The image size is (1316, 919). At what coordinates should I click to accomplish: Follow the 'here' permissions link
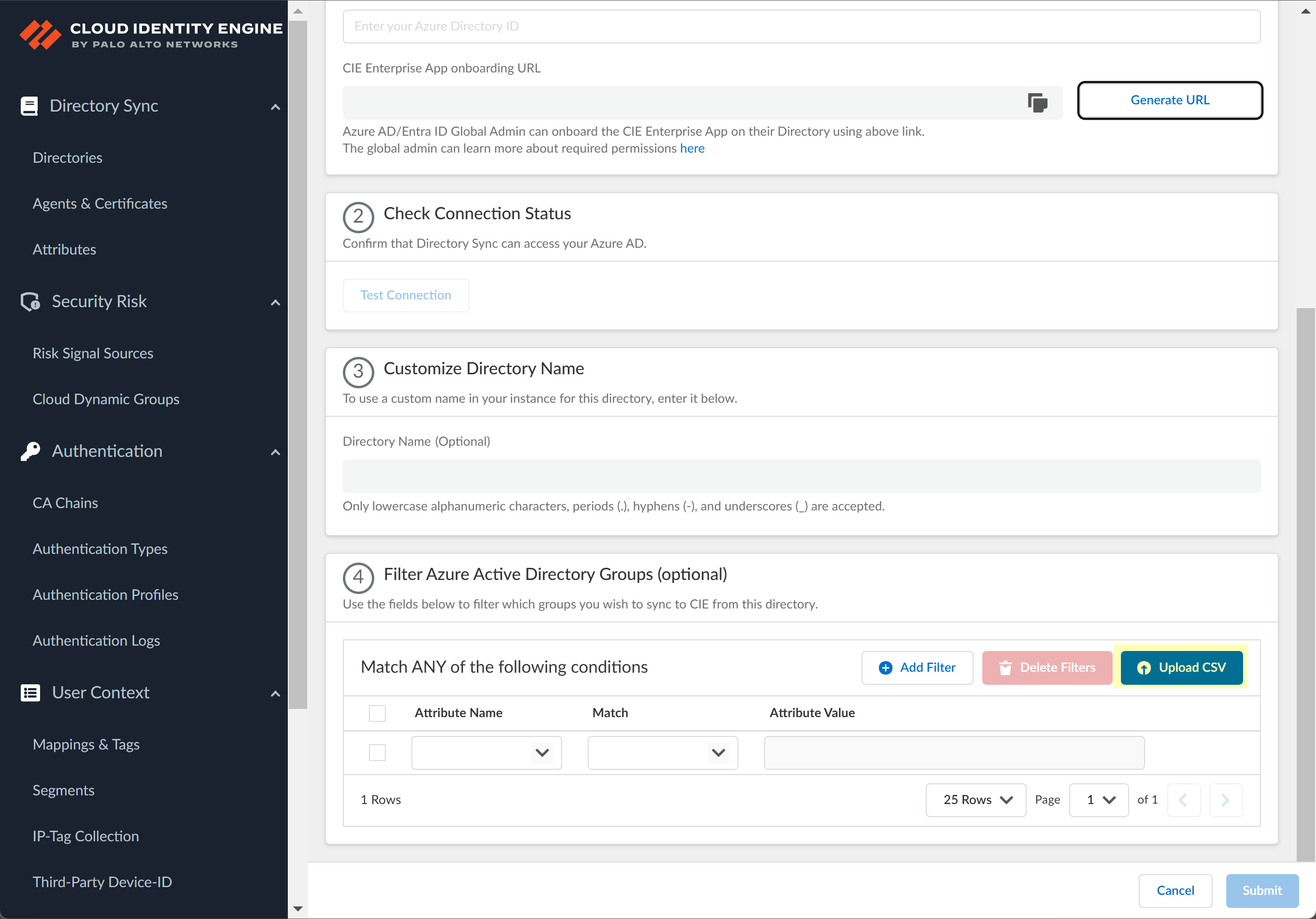click(692, 148)
